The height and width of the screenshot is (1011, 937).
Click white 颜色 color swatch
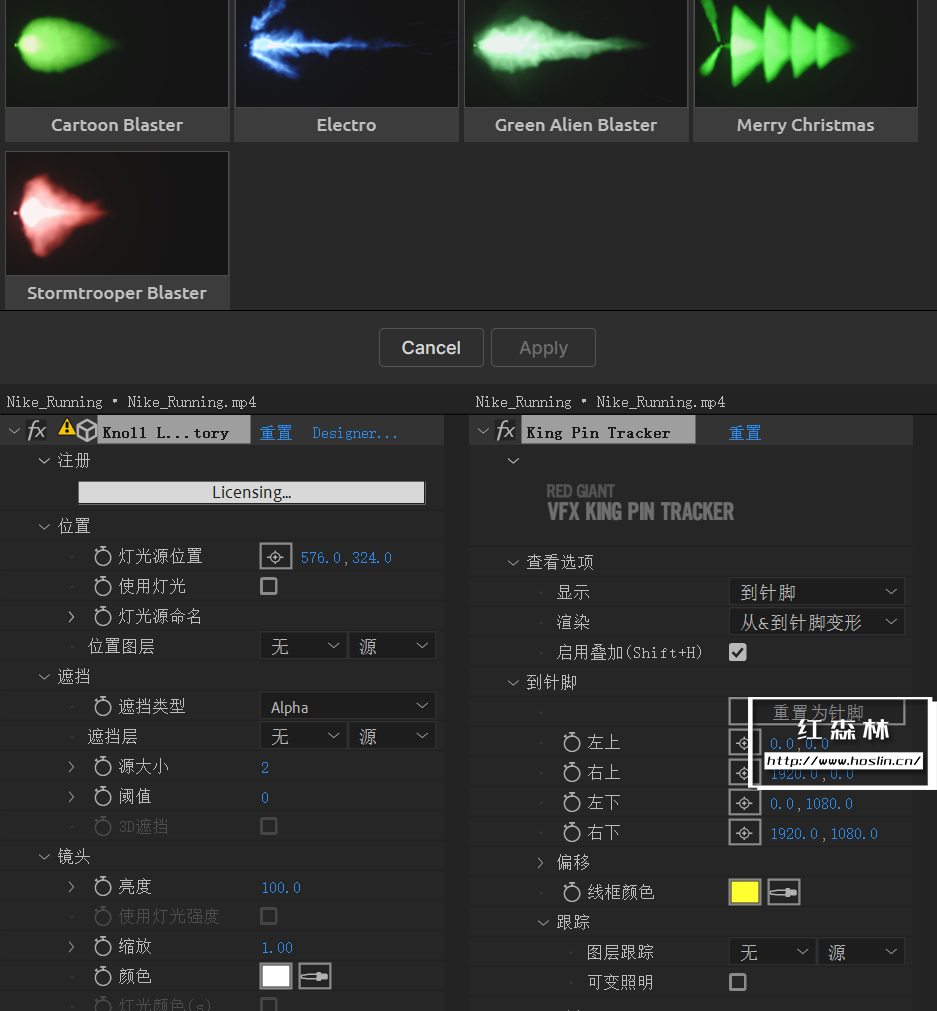tap(275, 976)
